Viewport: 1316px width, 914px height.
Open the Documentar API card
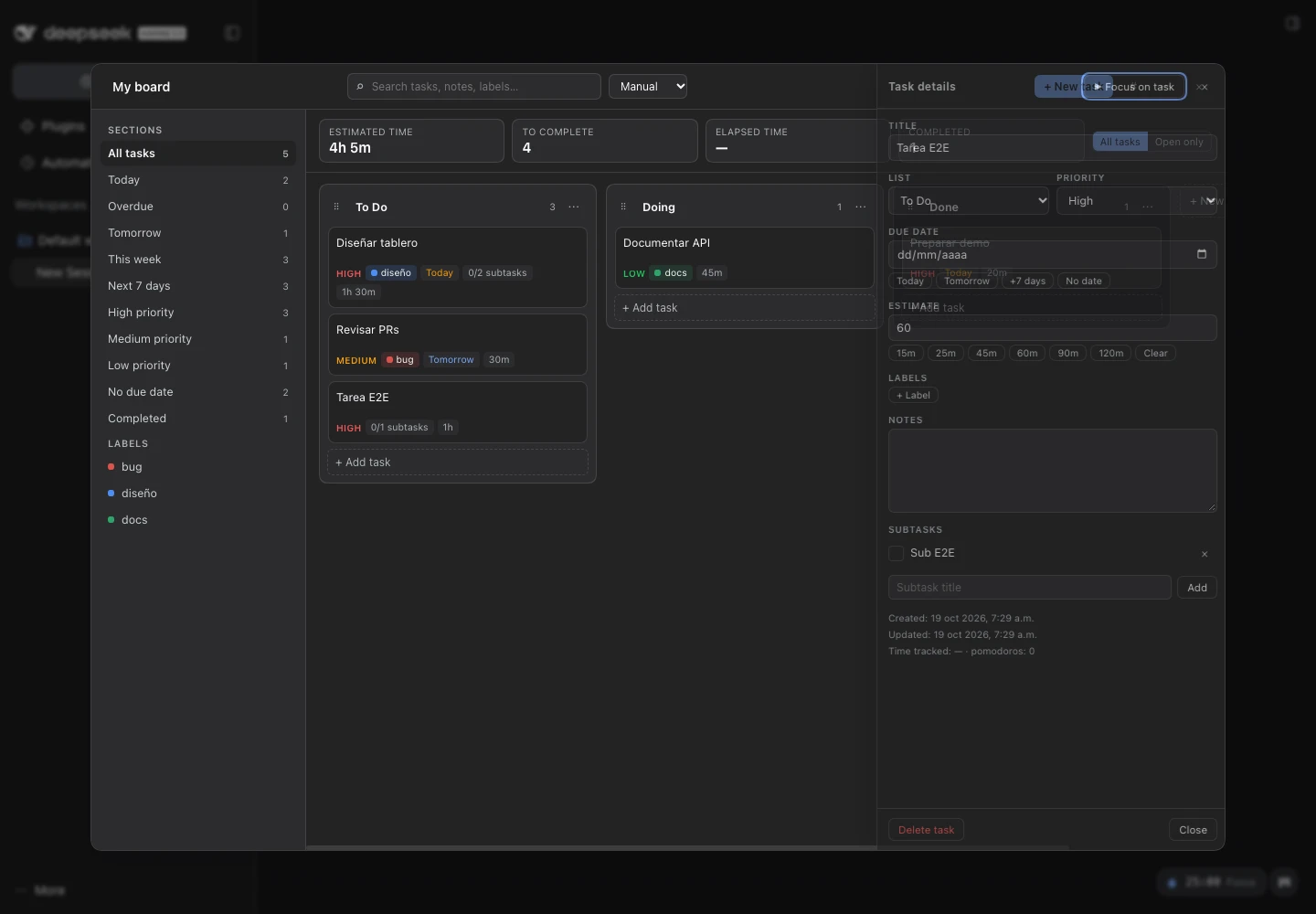pos(745,258)
